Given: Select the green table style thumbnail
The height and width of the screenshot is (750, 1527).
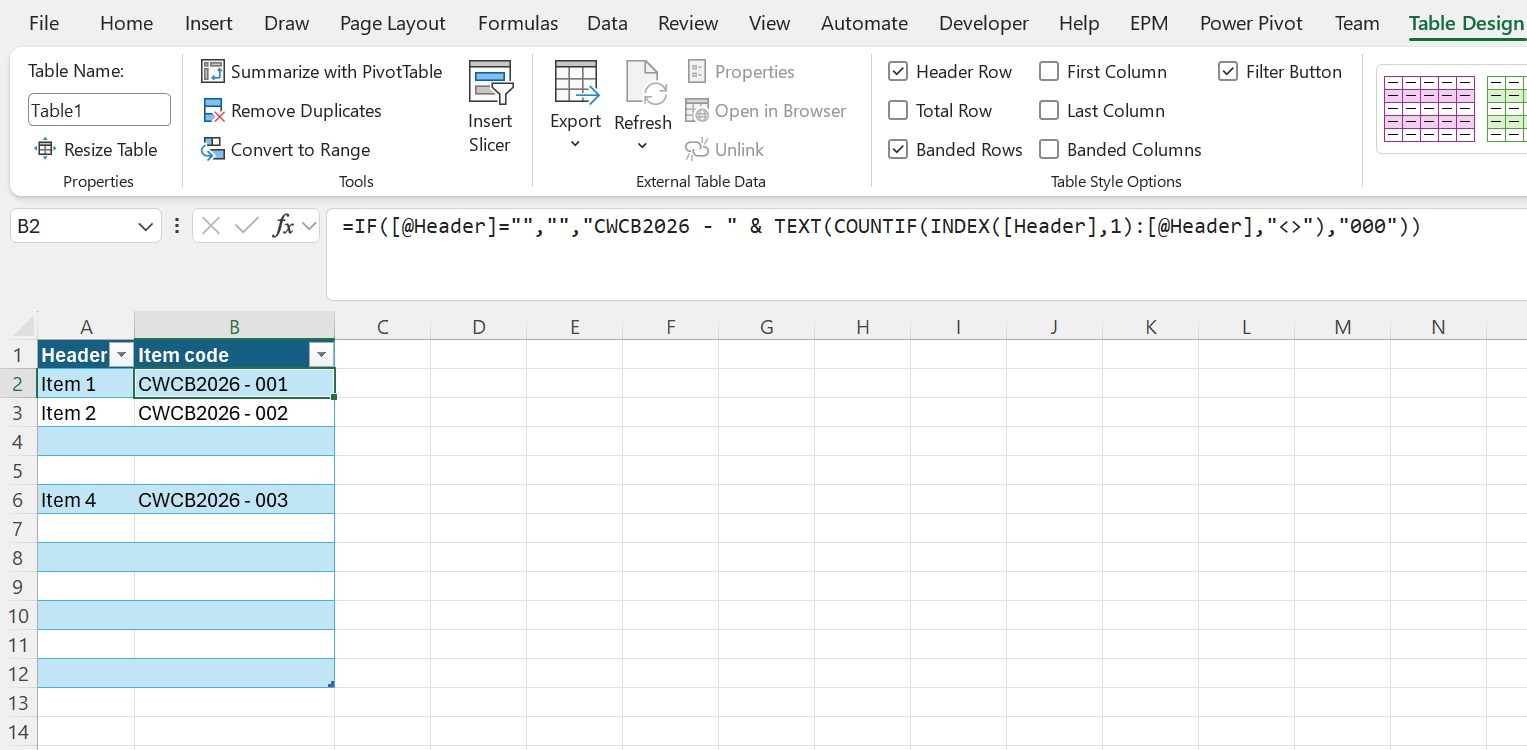Looking at the screenshot, I should pyautogui.click(x=1506, y=108).
